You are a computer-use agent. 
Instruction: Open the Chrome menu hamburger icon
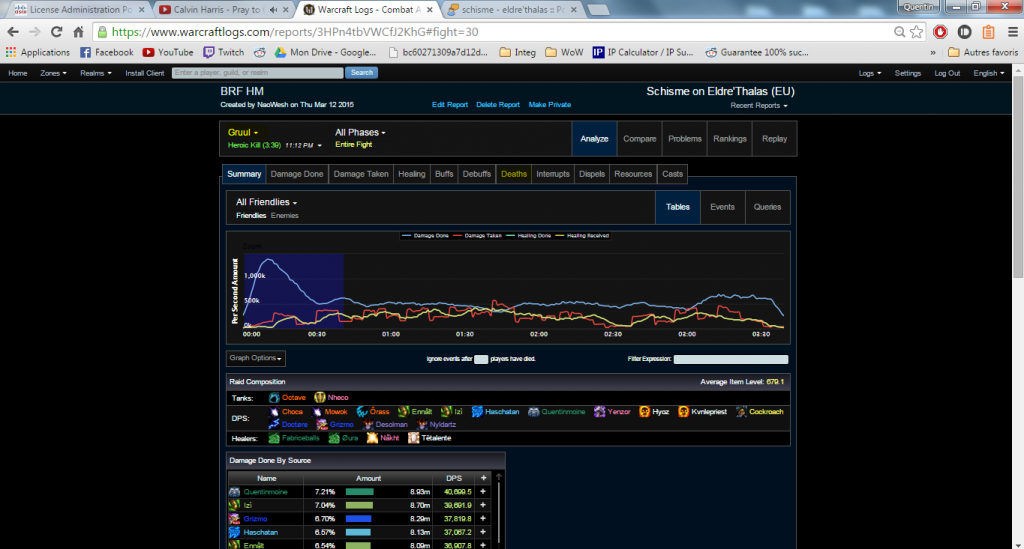tap(1013, 32)
